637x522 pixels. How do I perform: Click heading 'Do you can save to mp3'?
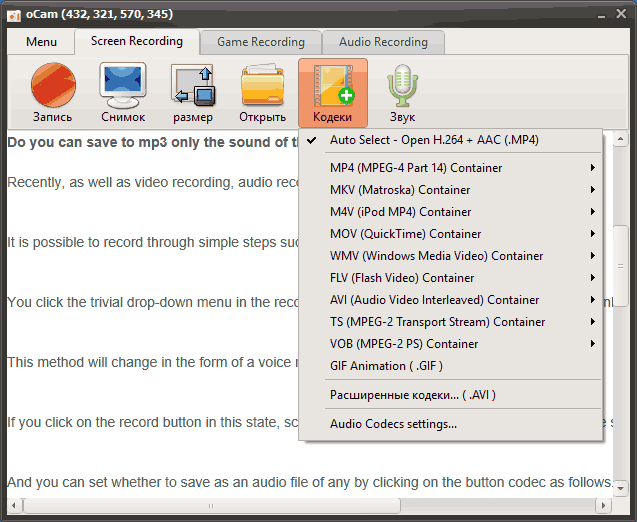coord(153,142)
